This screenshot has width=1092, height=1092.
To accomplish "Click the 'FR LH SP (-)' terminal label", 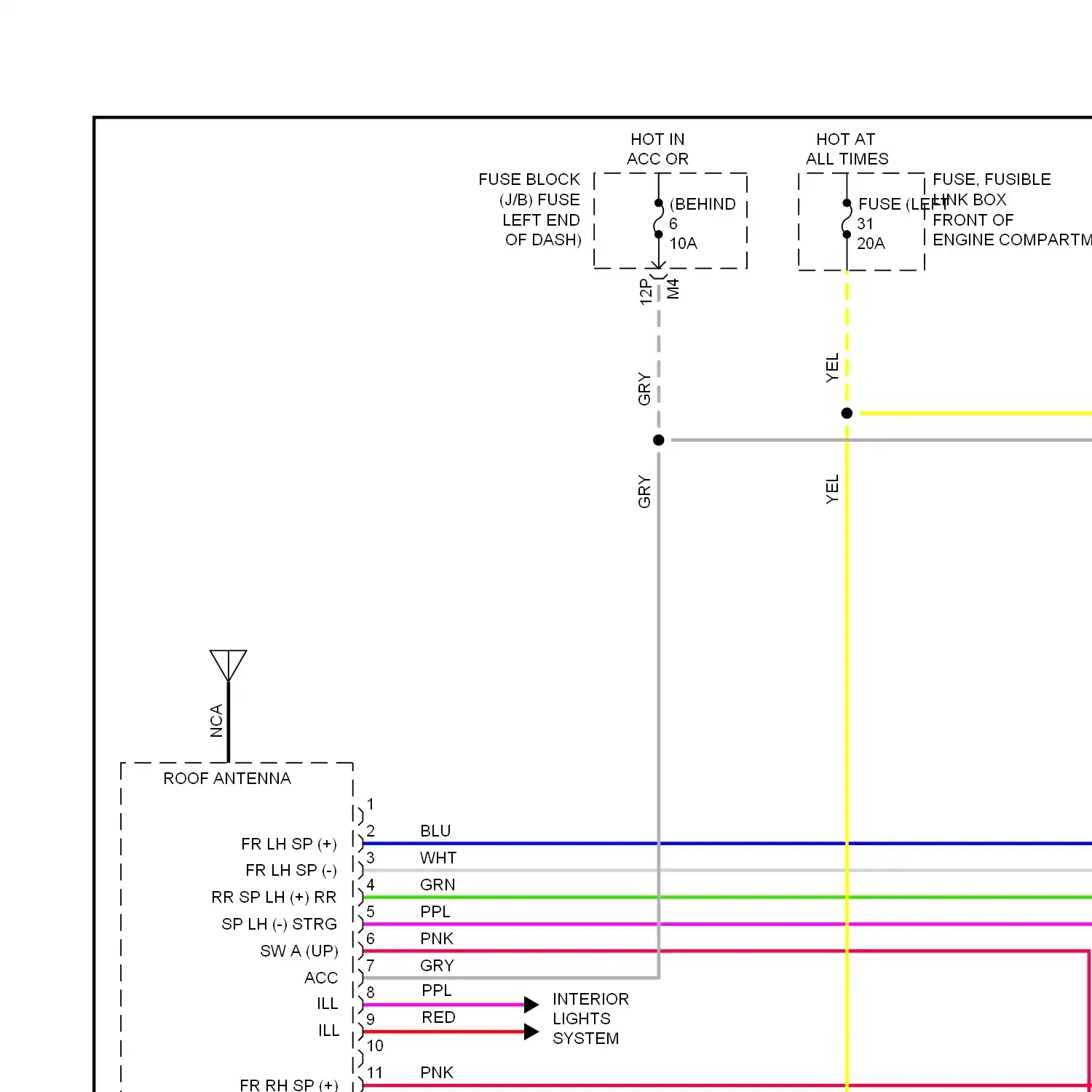I will pyautogui.click(x=291, y=870).
